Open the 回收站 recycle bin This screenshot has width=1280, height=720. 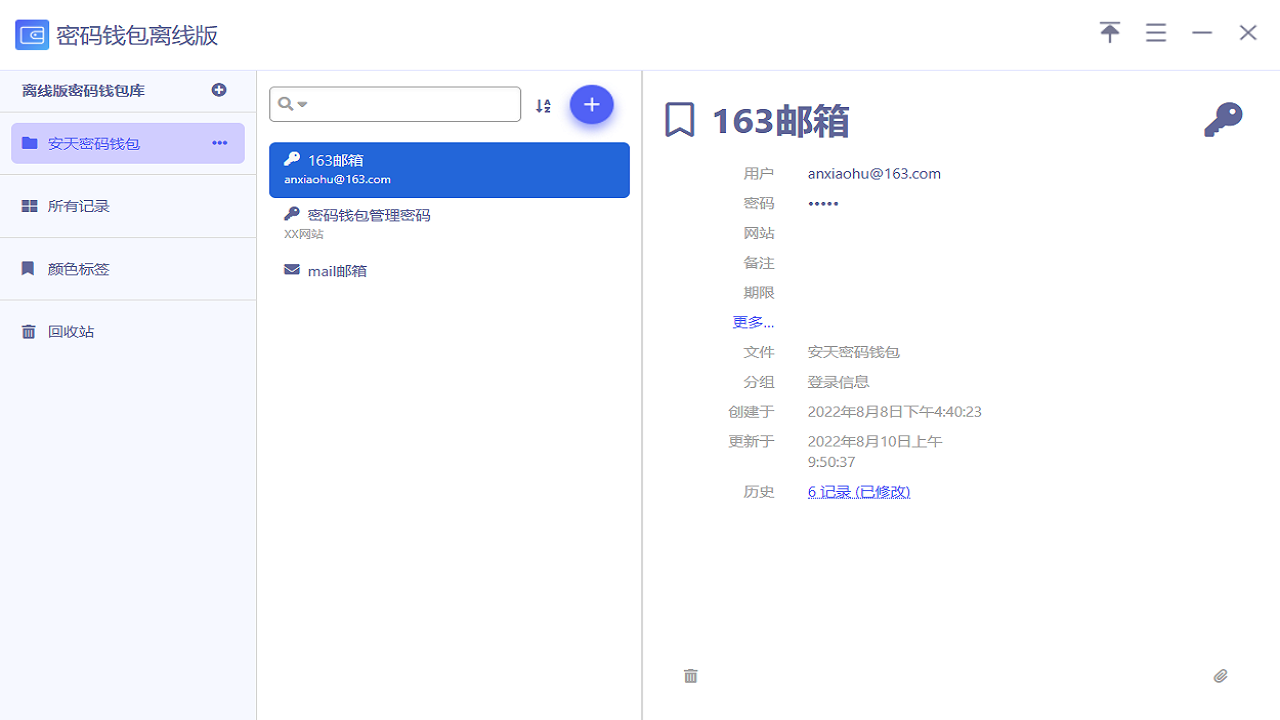70,330
